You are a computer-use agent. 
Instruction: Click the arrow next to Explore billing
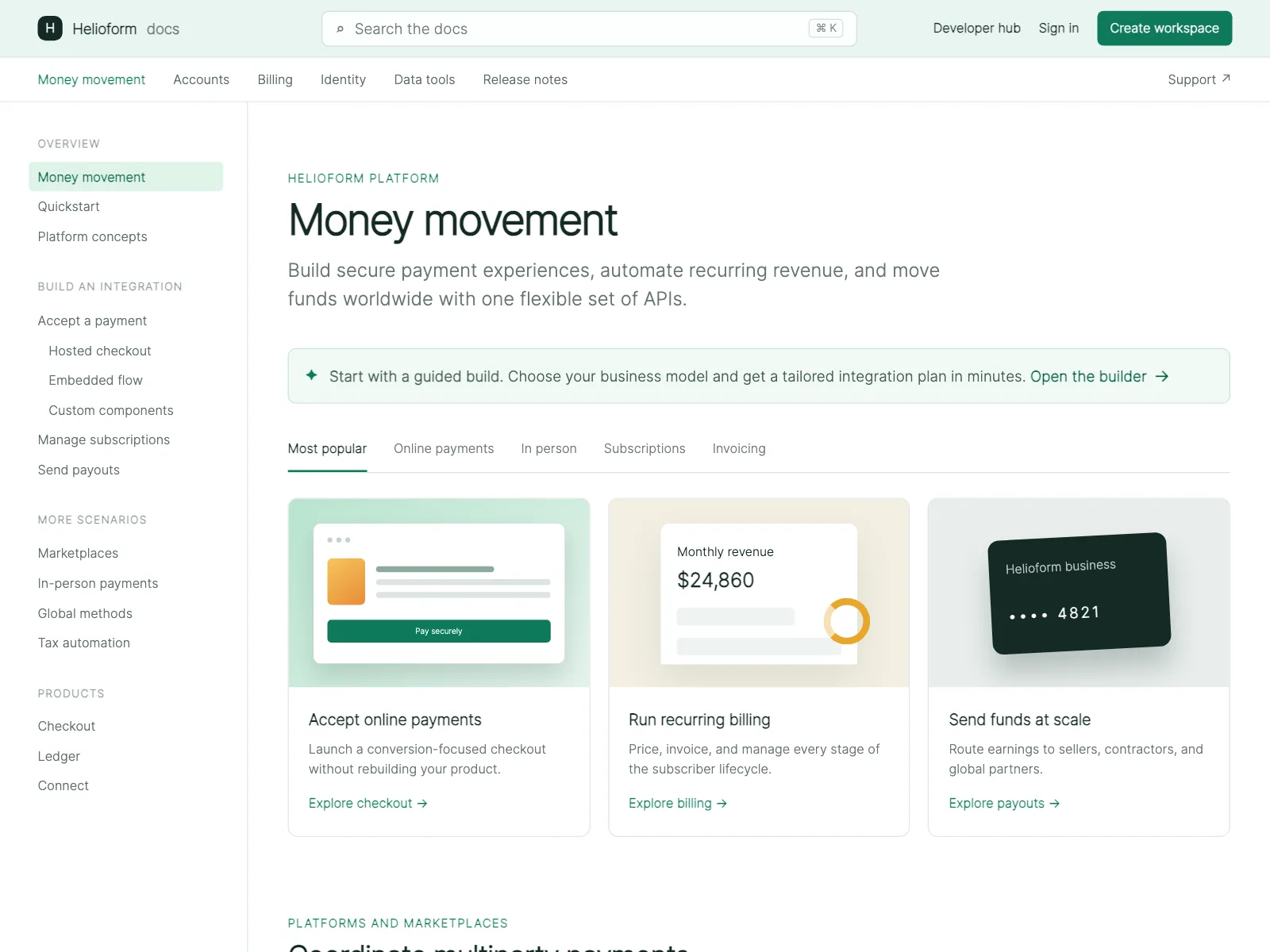coord(722,804)
